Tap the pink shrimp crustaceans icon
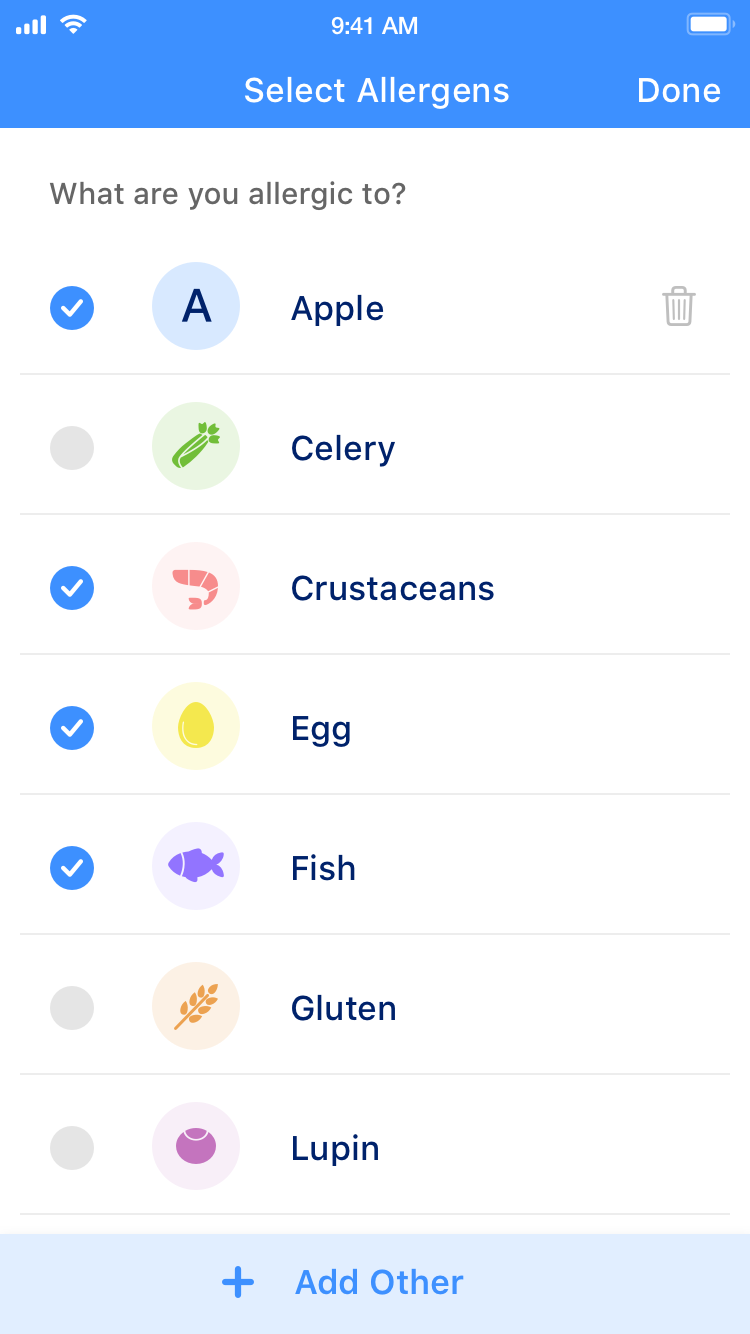This screenshot has width=750, height=1334. (196, 586)
